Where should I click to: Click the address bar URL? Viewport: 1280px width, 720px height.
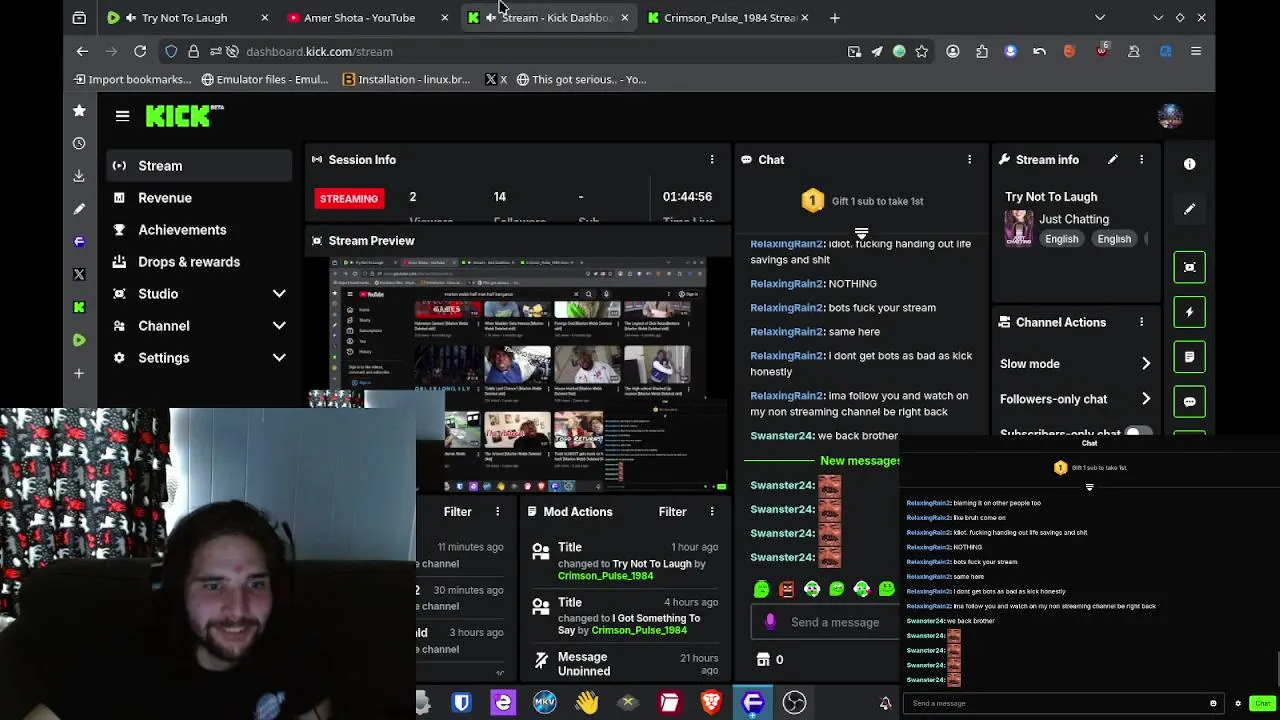pyautogui.click(x=319, y=51)
